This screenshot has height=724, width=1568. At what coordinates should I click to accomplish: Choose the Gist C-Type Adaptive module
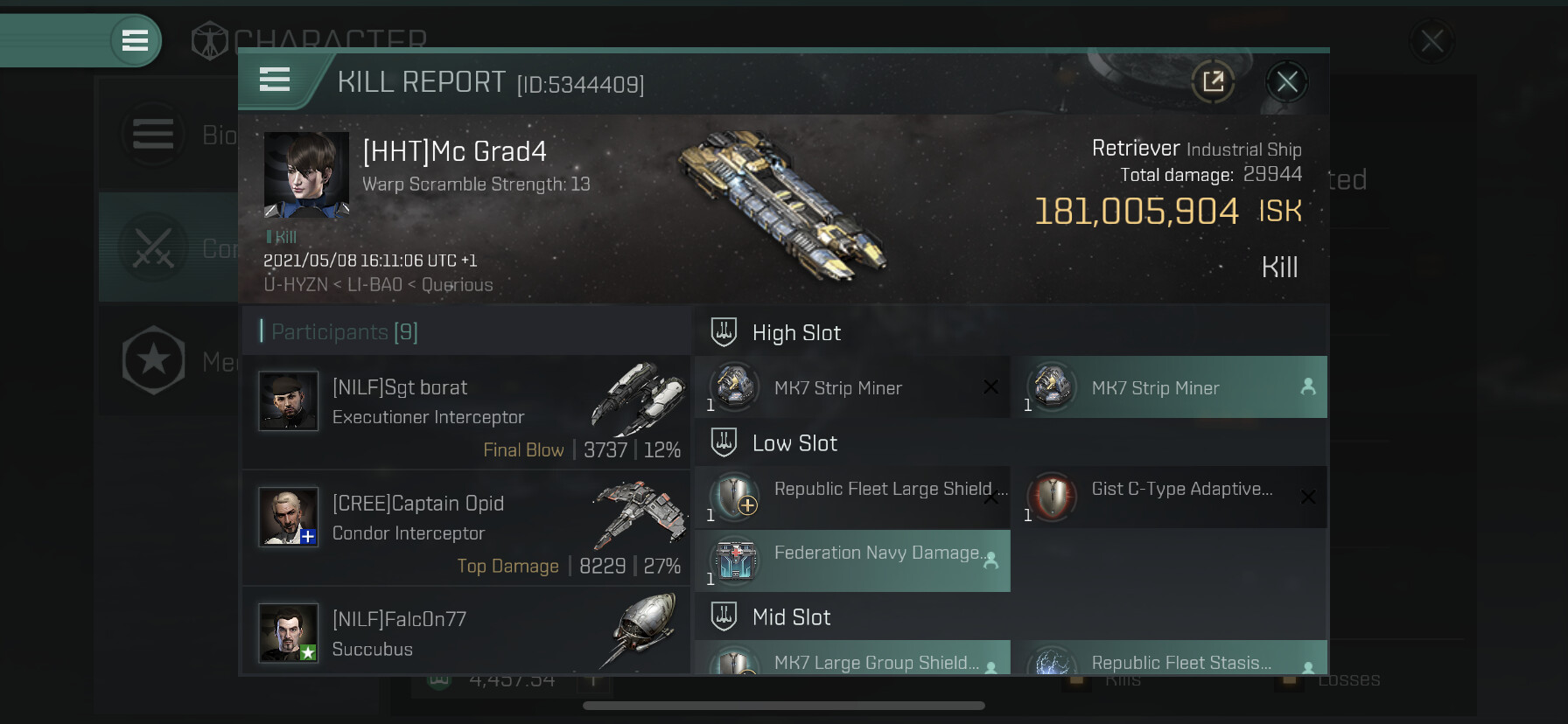click(1169, 497)
